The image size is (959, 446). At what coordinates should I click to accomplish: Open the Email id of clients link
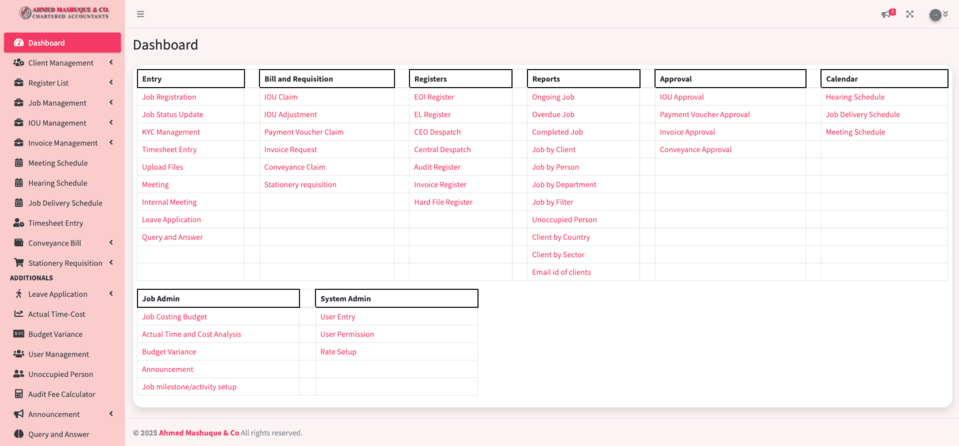pos(561,272)
